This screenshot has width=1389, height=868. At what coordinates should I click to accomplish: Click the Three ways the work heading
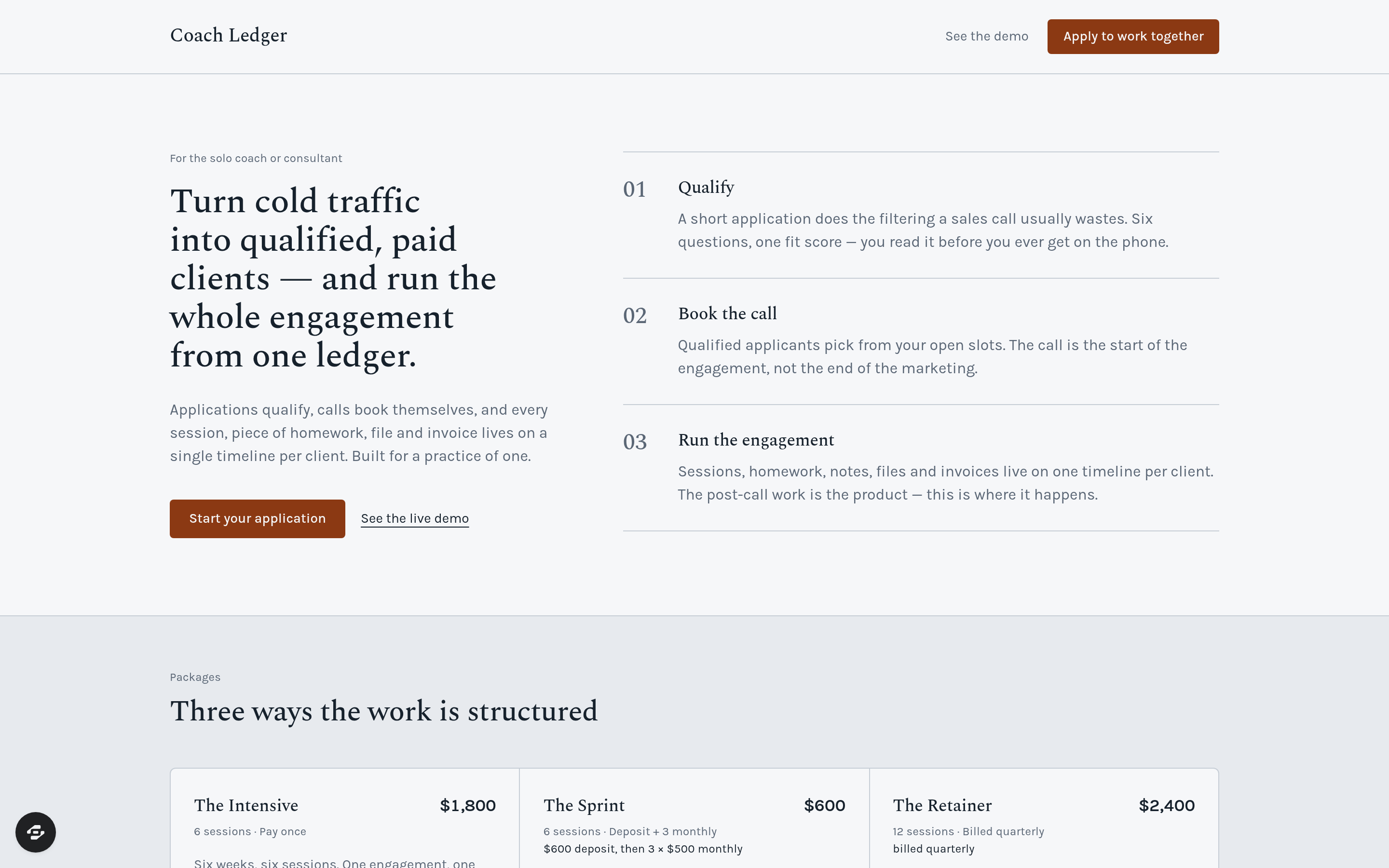pos(383,711)
